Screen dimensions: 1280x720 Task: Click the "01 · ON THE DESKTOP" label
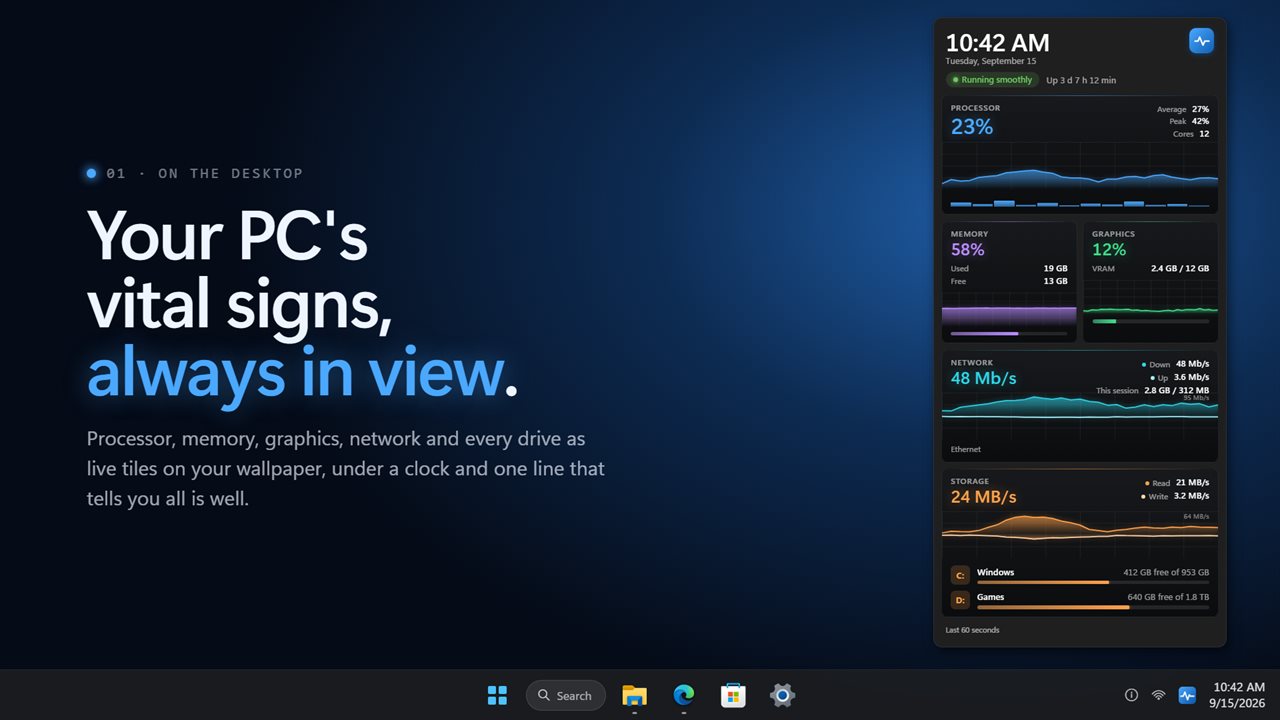click(204, 174)
